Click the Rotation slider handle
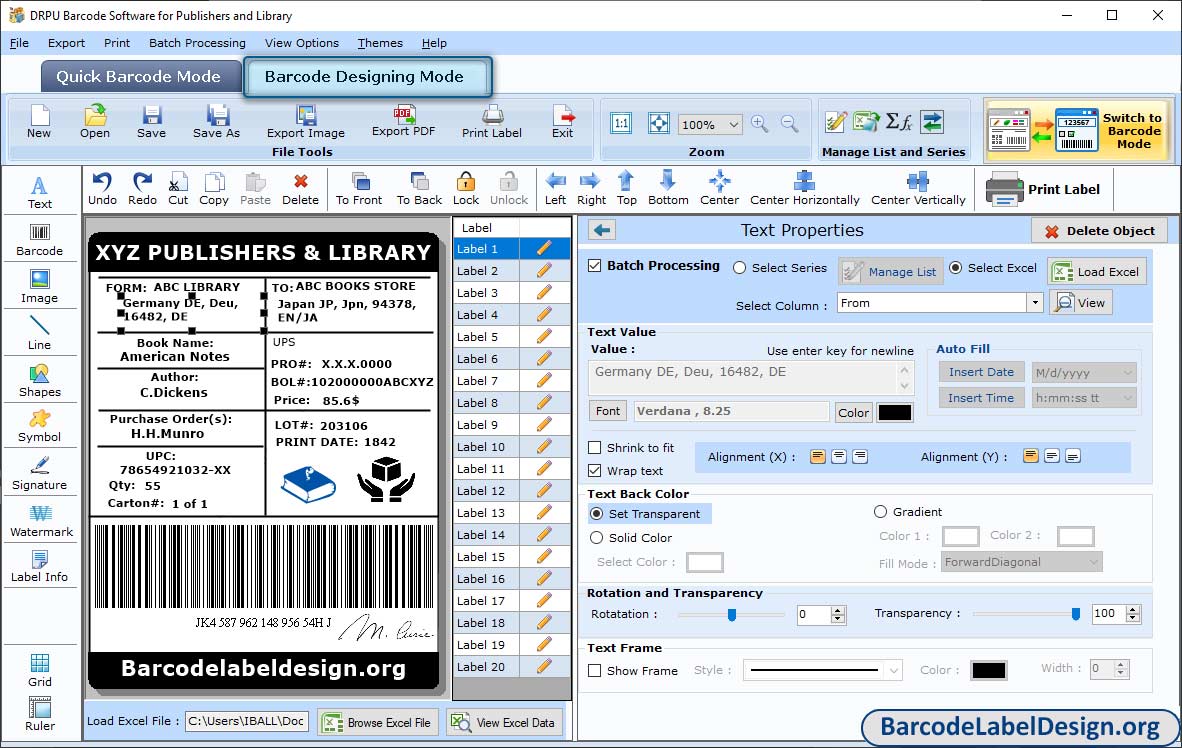This screenshot has width=1182, height=748. 731,615
